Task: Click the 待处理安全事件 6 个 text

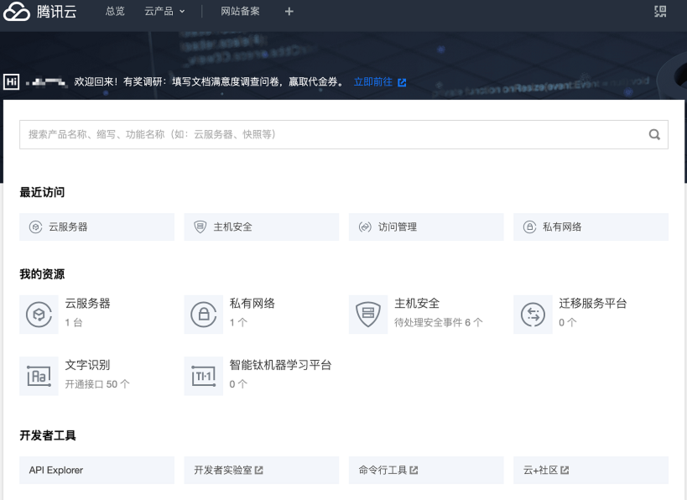Action: click(x=438, y=323)
